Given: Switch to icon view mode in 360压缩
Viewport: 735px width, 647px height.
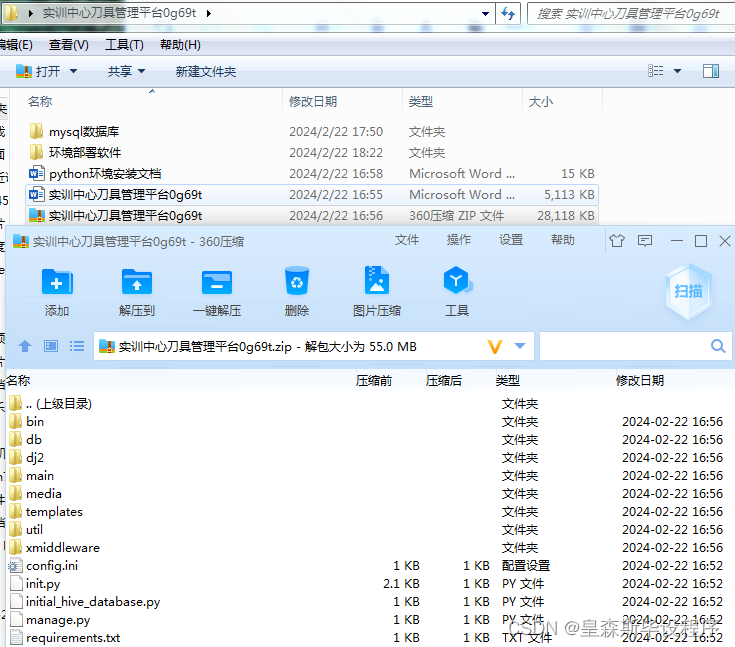Looking at the screenshot, I should (51, 346).
